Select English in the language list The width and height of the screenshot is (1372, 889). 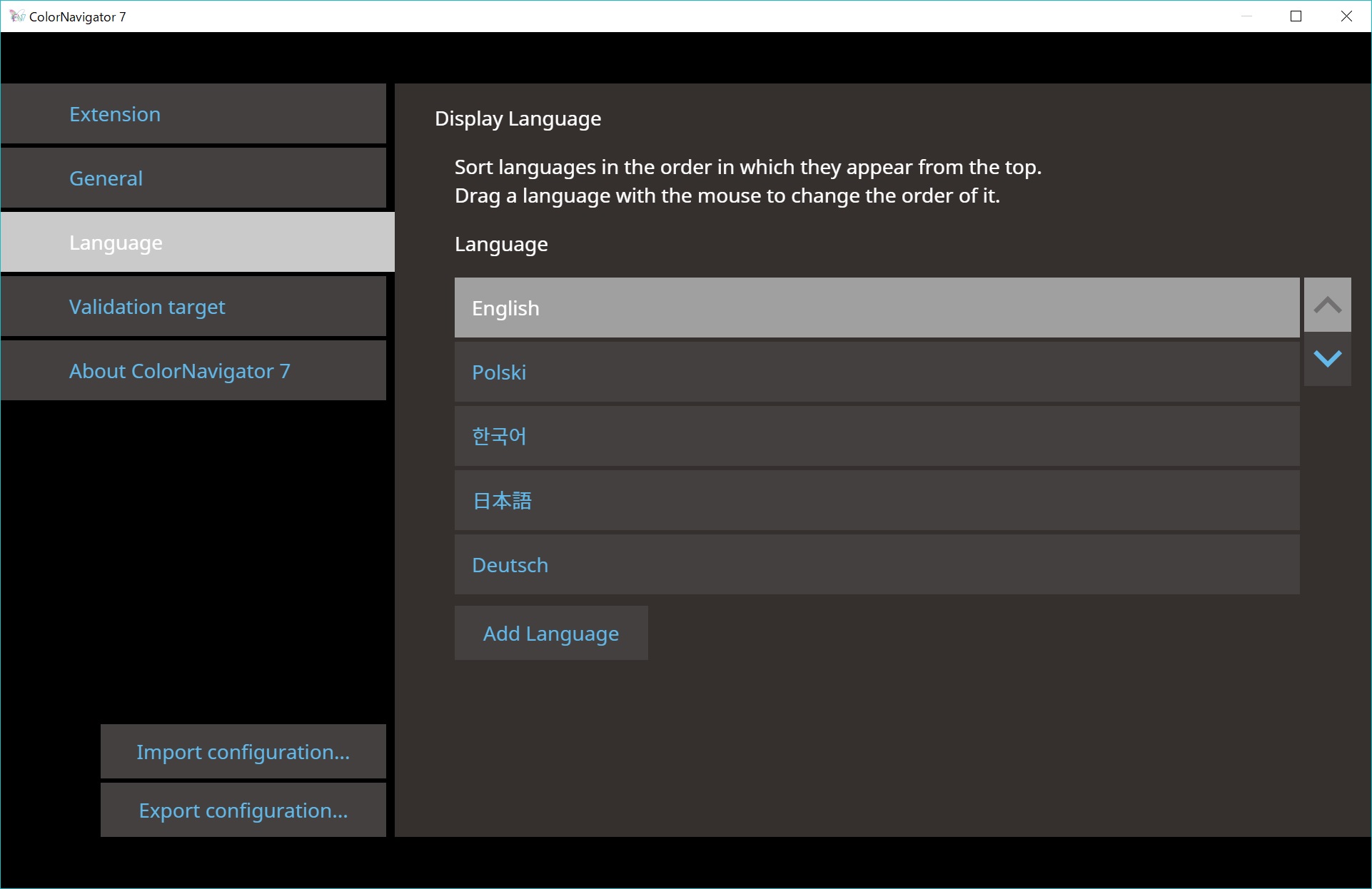tap(877, 308)
